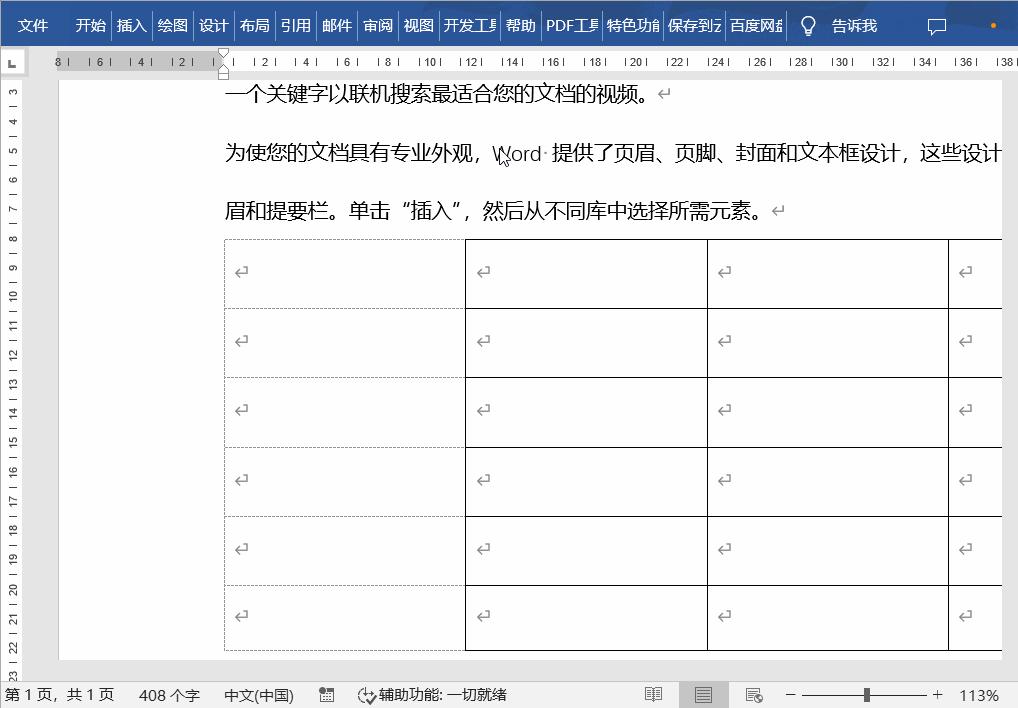This screenshot has width=1018, height=708.
Task: Switch to Print Layout view icon
Action: click(x=703, y=695)
